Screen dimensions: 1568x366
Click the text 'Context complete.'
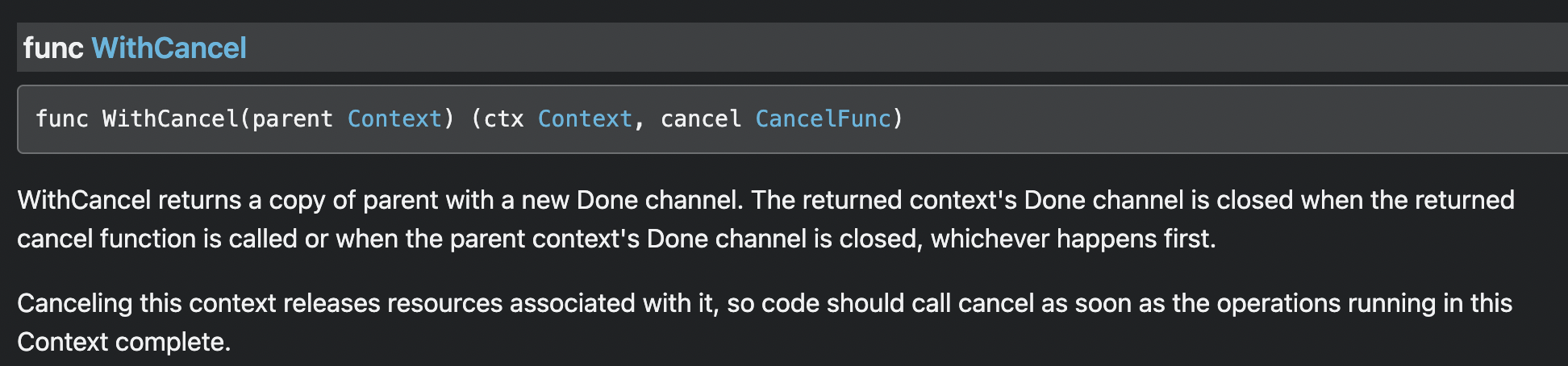coord(124,342)
